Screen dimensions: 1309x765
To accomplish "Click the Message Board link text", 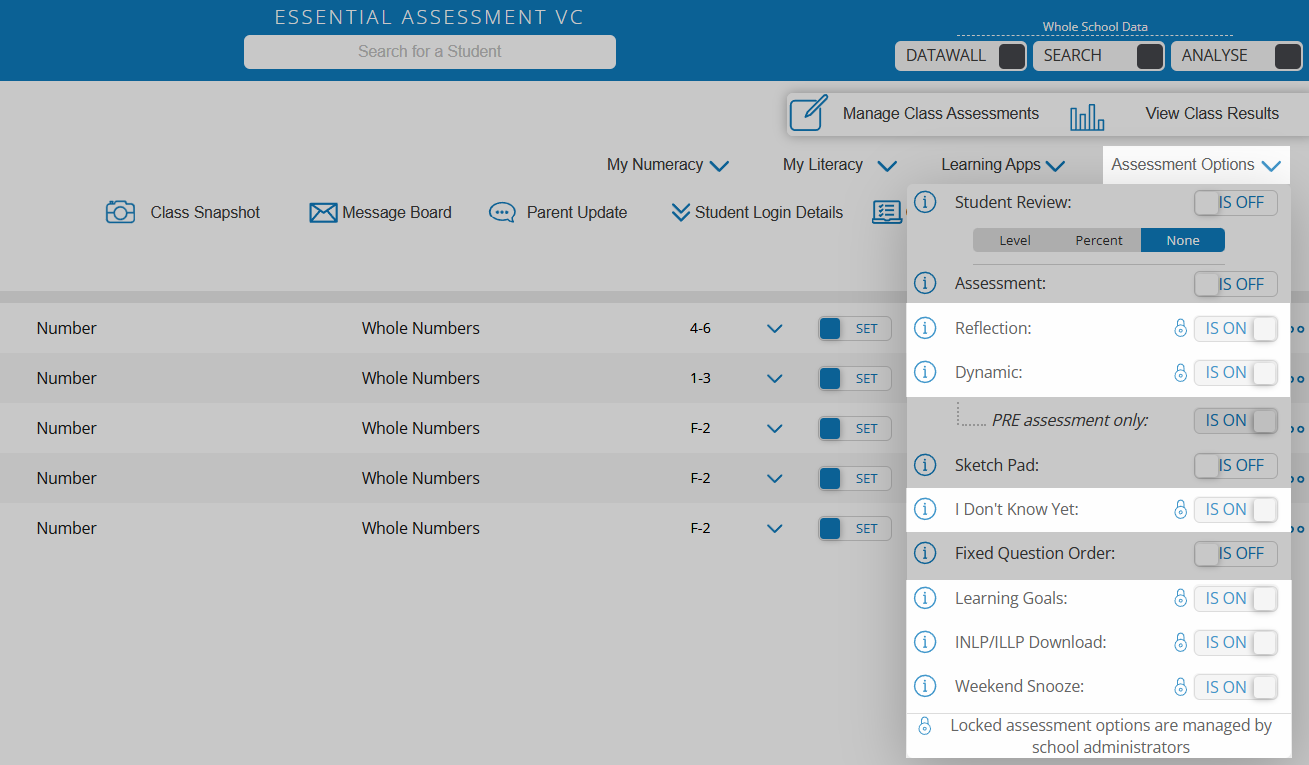I will (x=397, y=213).
